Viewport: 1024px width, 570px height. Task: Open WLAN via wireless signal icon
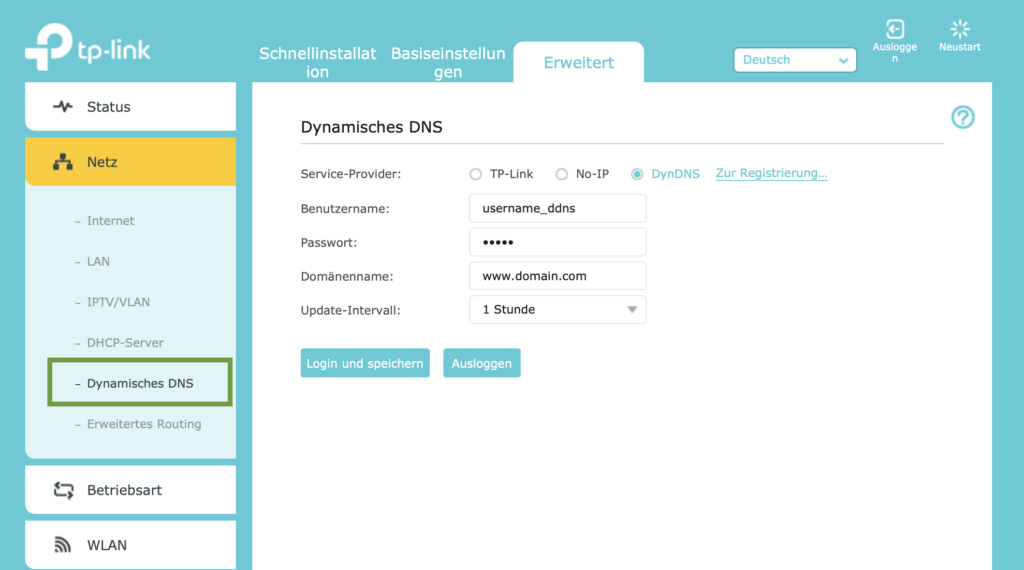[63, 545]
